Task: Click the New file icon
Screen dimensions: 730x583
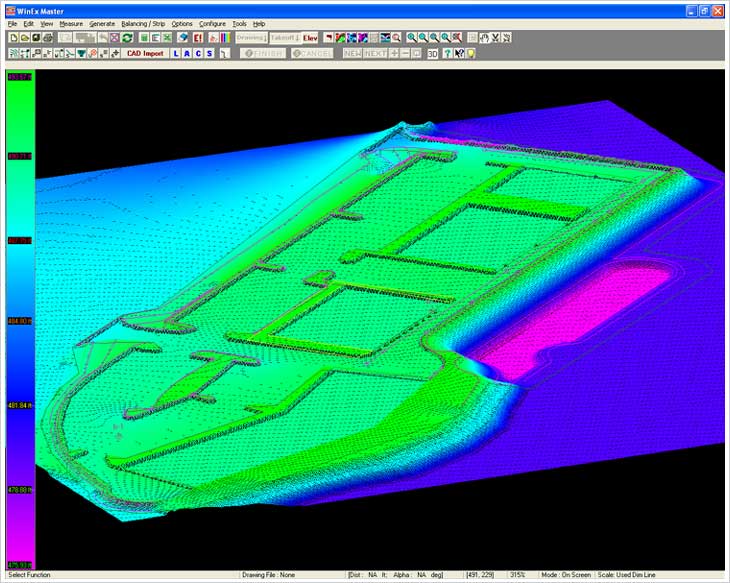Action: 14,38
